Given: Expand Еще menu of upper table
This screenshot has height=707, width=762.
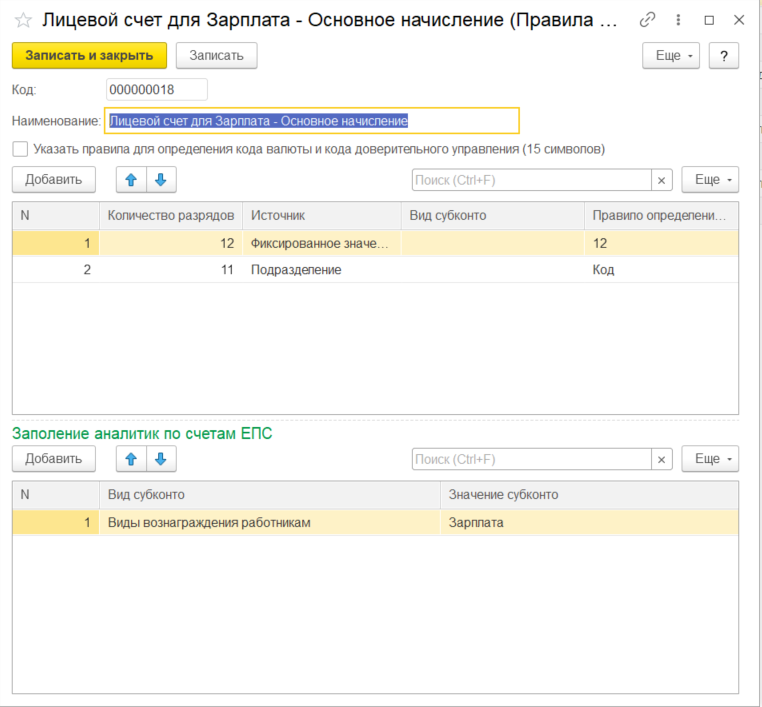Looking at the screenshot, I should coord(710,180).
